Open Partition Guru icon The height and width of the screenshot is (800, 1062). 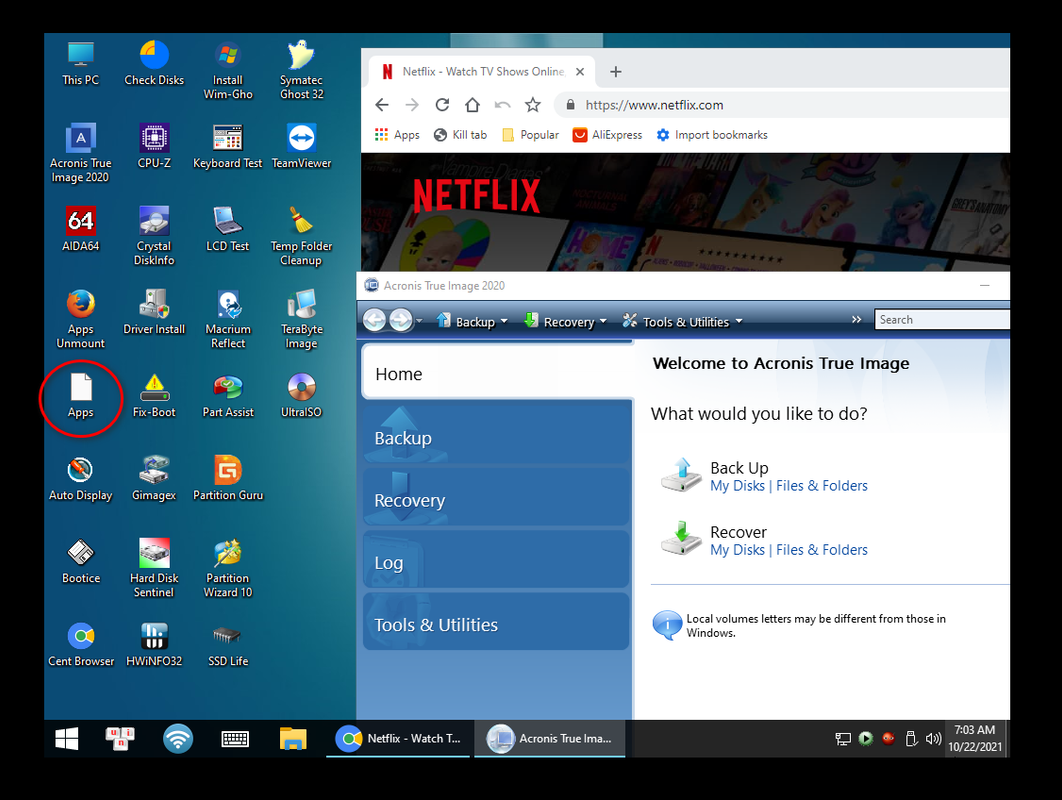pos(228,479)
